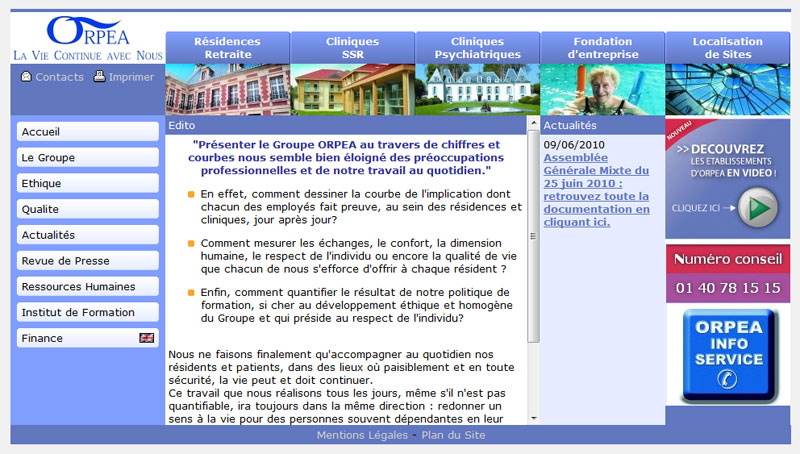Viewport: 800px width, 454px height.
Task: Click the white chateau clinic photo
Action: pyautogui.click(x=478, y=89)
